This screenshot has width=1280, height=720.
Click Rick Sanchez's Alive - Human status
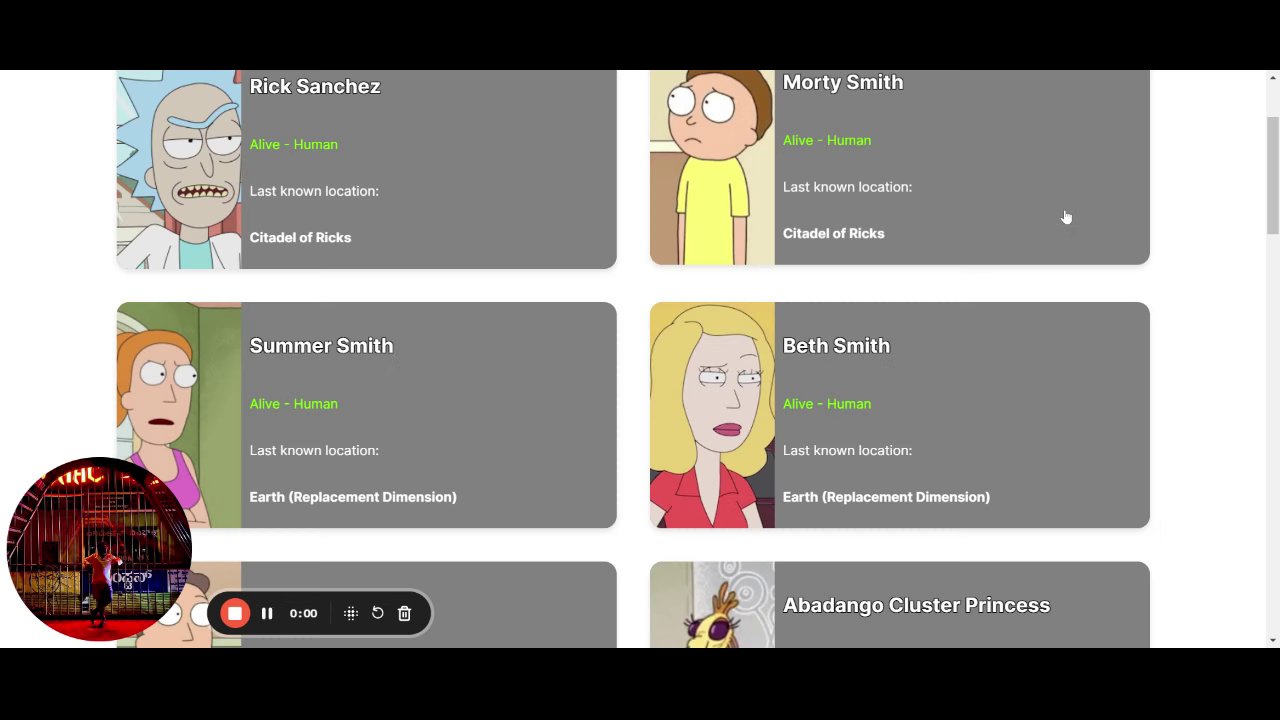pyautogui.click(x=294, y=144)
